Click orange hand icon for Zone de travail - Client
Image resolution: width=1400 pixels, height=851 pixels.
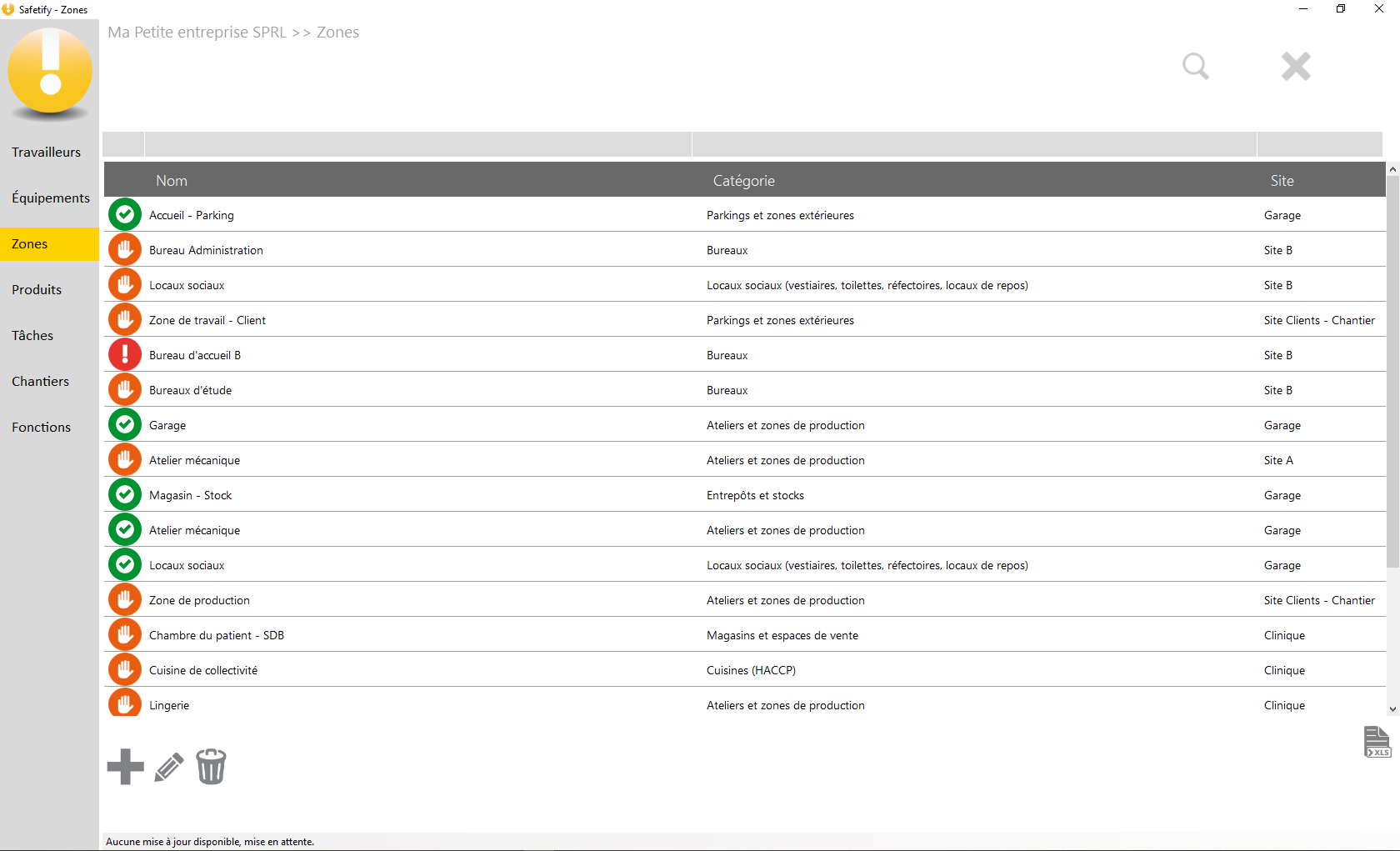click(125, 320)
